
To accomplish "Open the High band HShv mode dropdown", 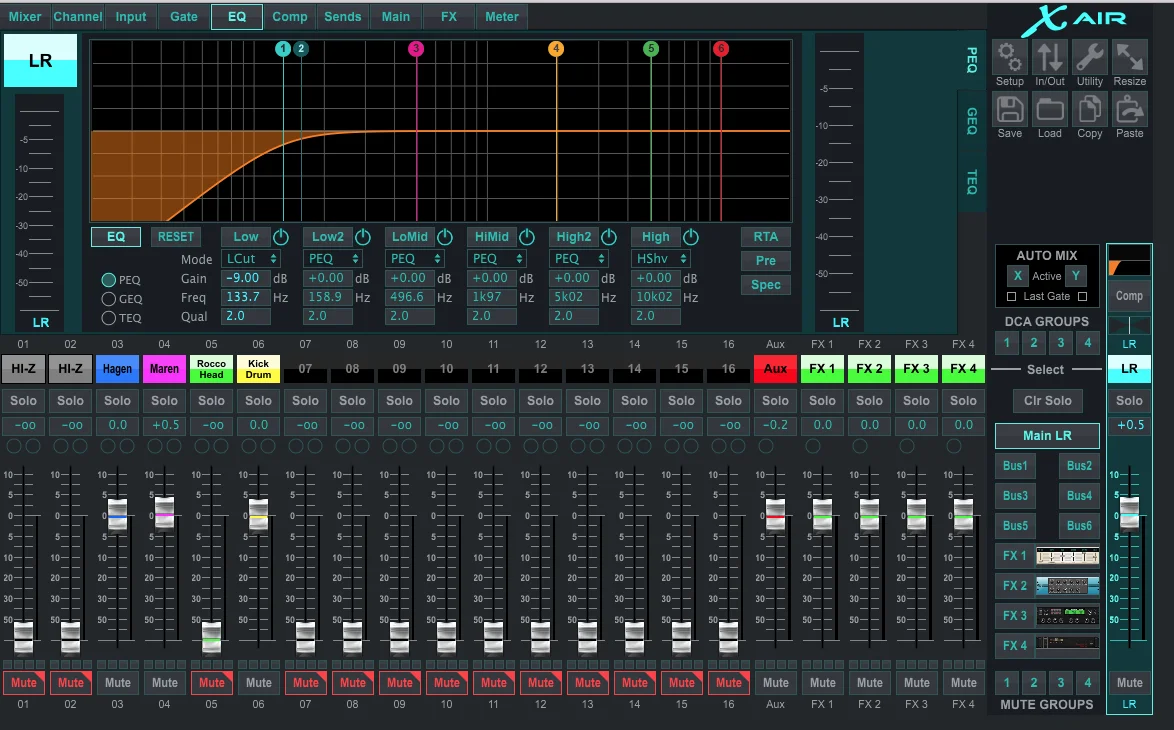I will [661, 259].
